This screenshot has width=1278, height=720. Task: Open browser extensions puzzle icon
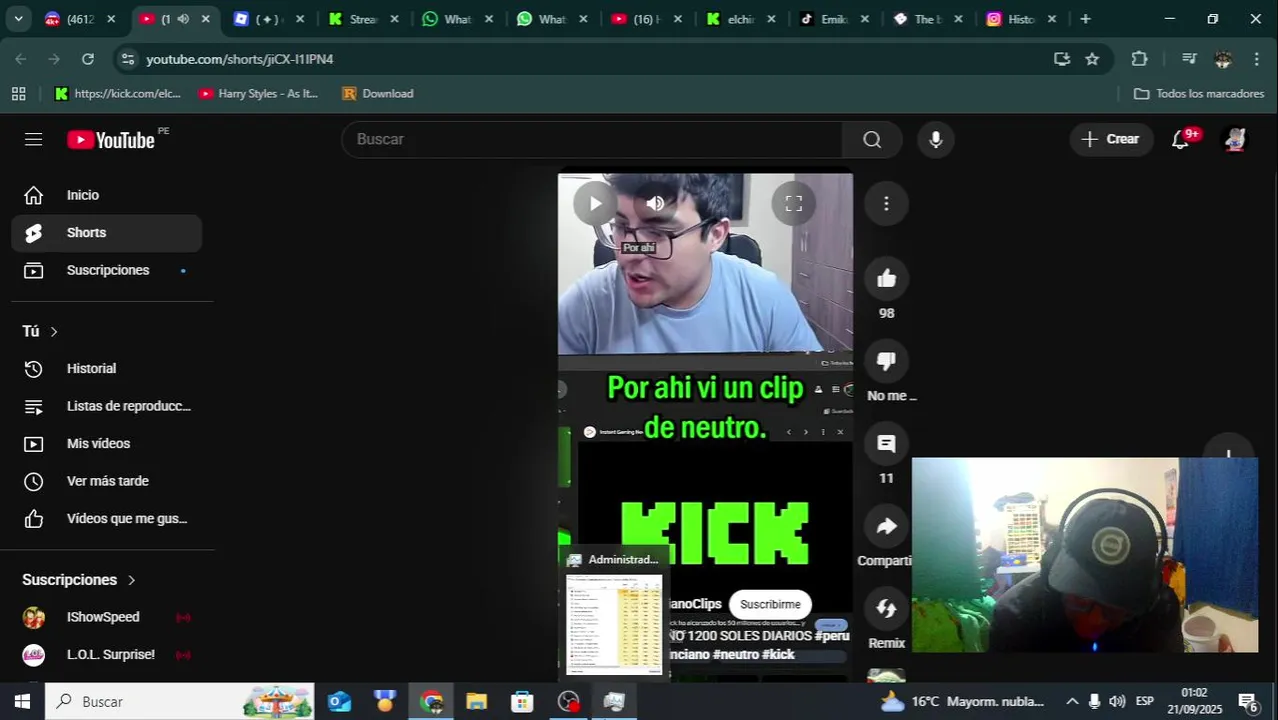[1139, 59]
